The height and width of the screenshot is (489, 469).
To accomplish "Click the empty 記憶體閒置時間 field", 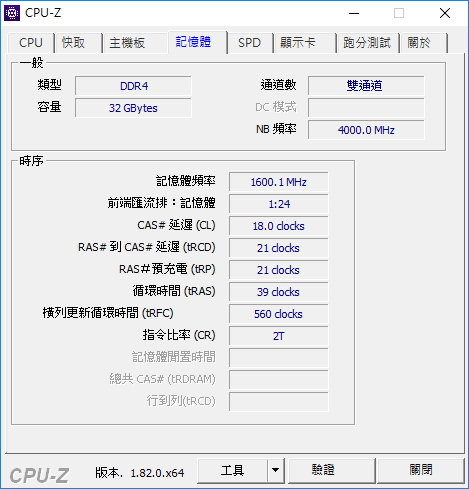I will tap(279, 358).
